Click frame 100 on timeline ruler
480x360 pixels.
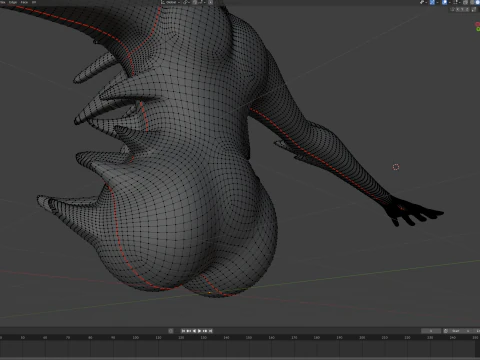[x=135, y=338]
